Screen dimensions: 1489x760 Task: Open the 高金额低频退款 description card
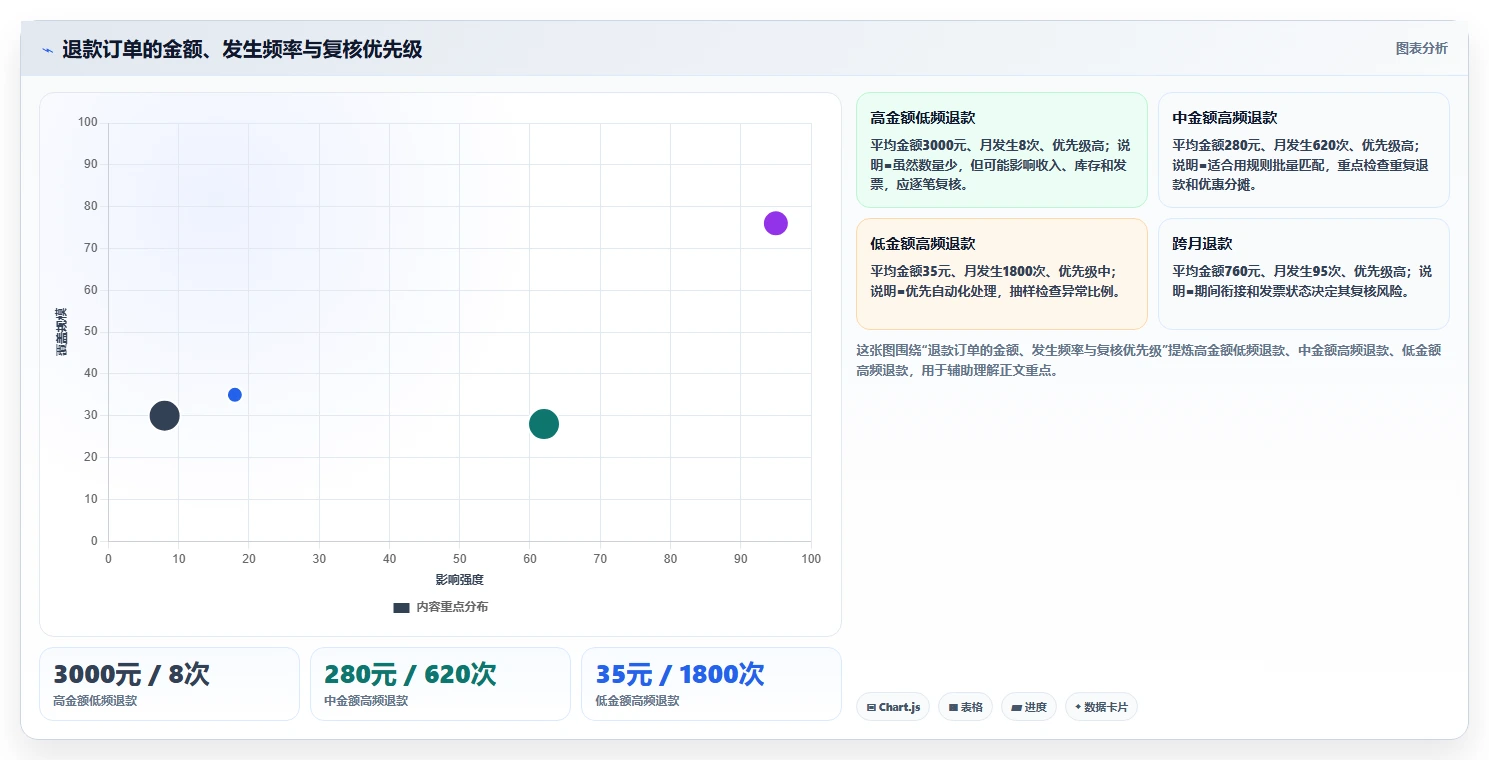[x=1001, y=150]
